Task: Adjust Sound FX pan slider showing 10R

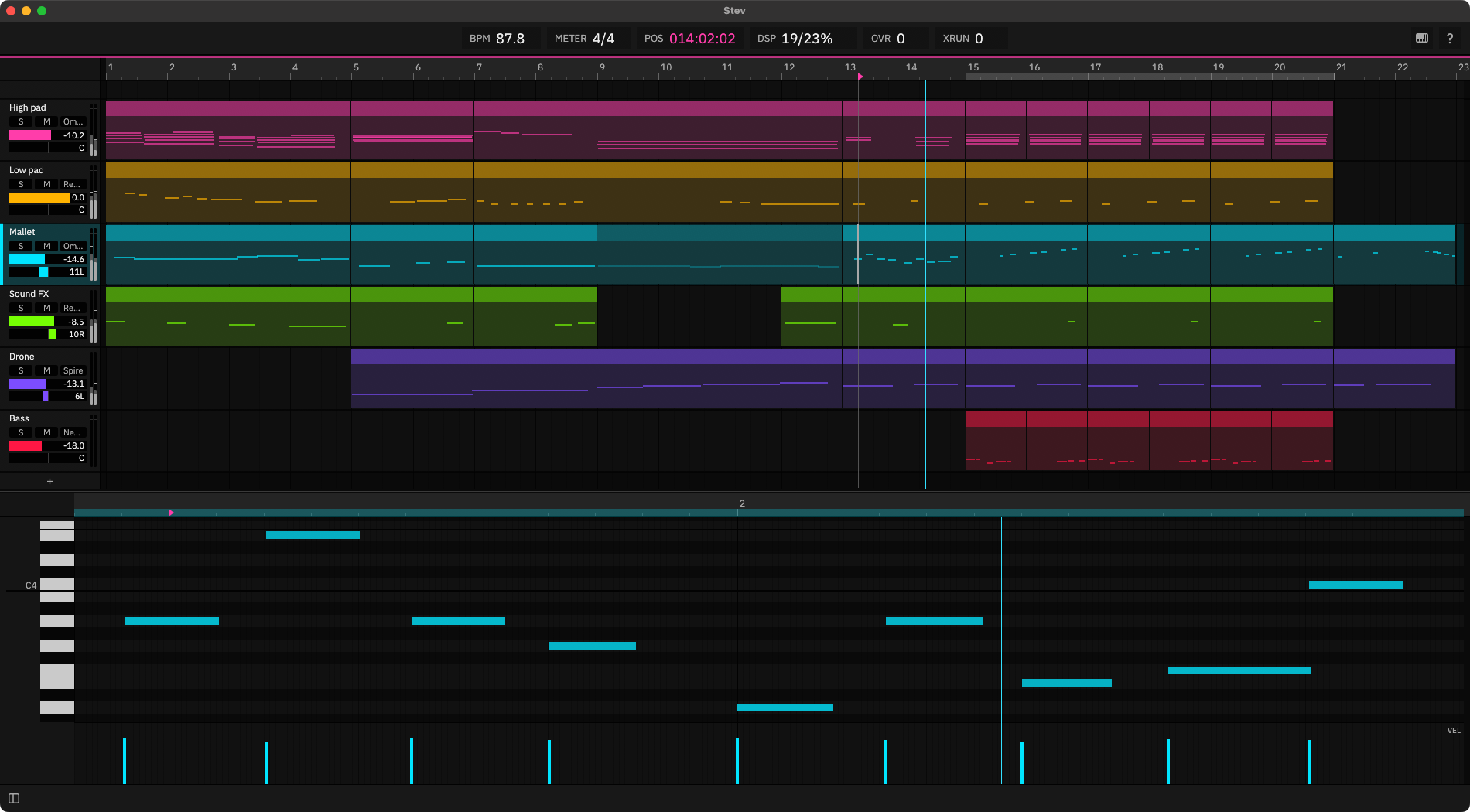Action: tap(47, 334)
